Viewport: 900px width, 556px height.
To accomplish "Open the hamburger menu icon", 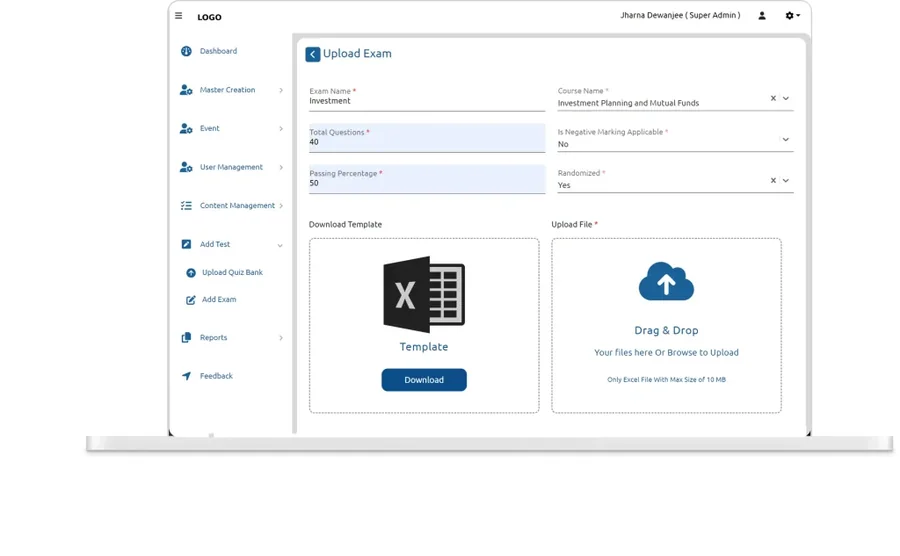I will click(x=179, y=16).
